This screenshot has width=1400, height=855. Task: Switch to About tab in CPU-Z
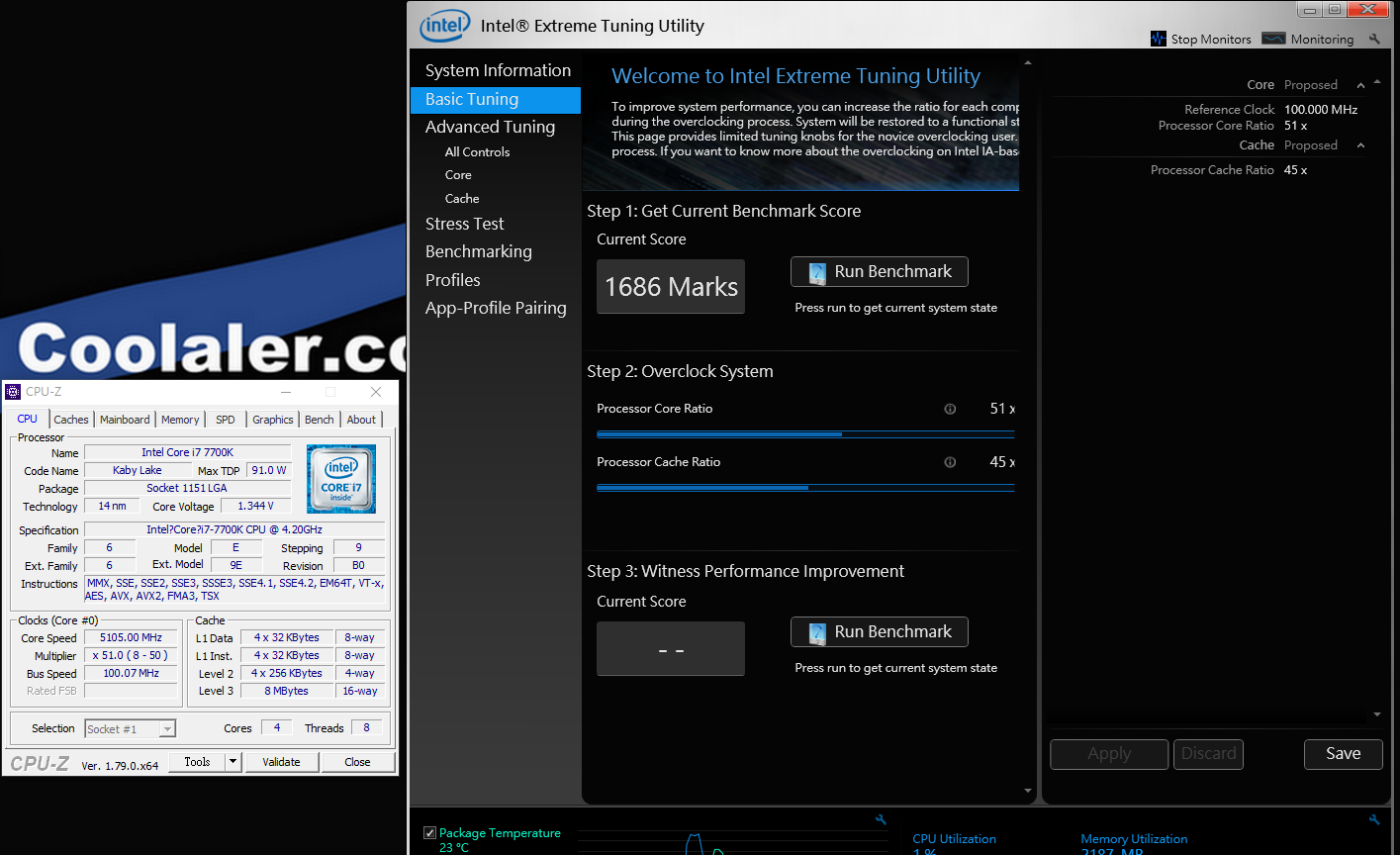(x=361, y=420)
